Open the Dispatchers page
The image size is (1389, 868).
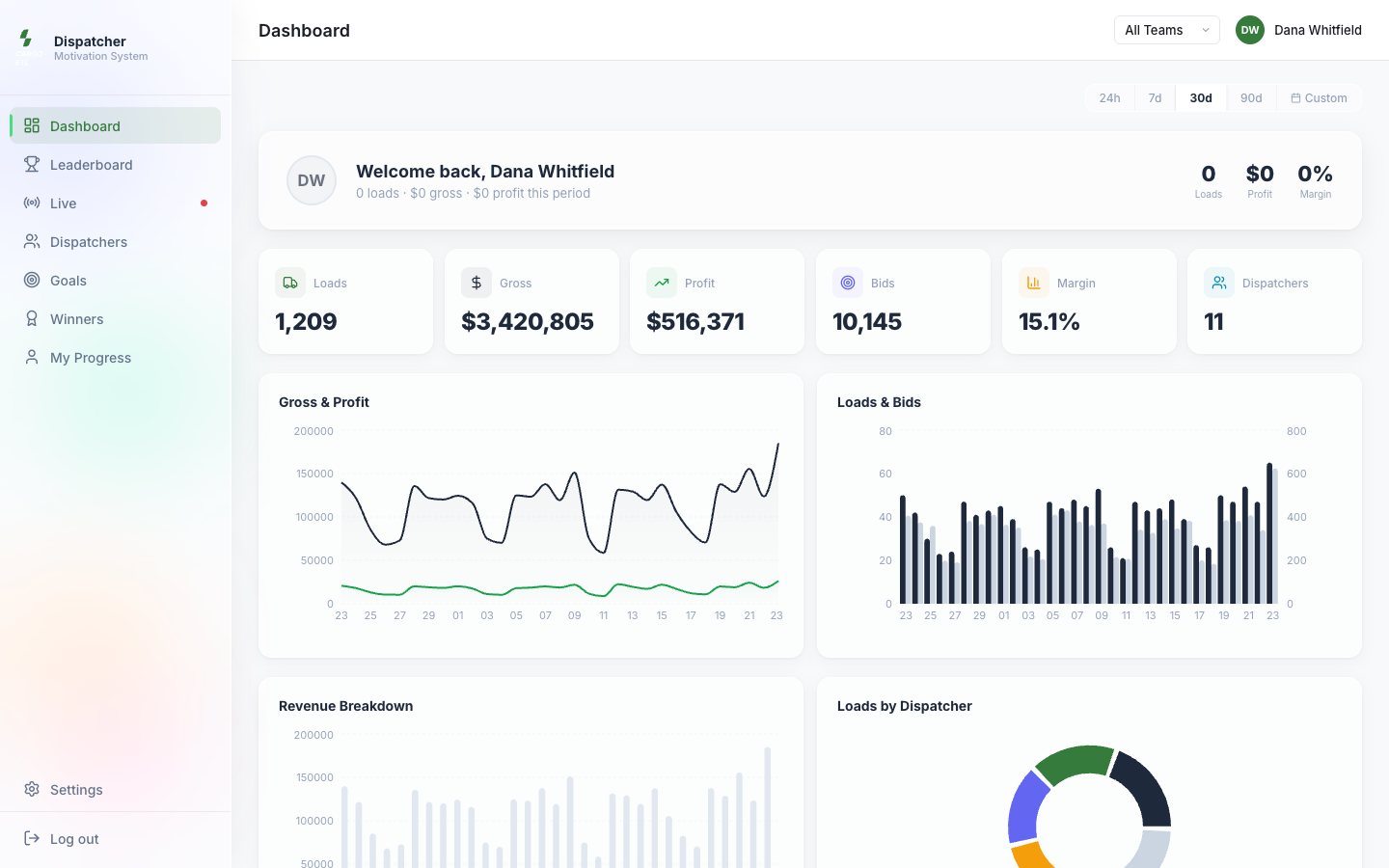click(116, 241)
